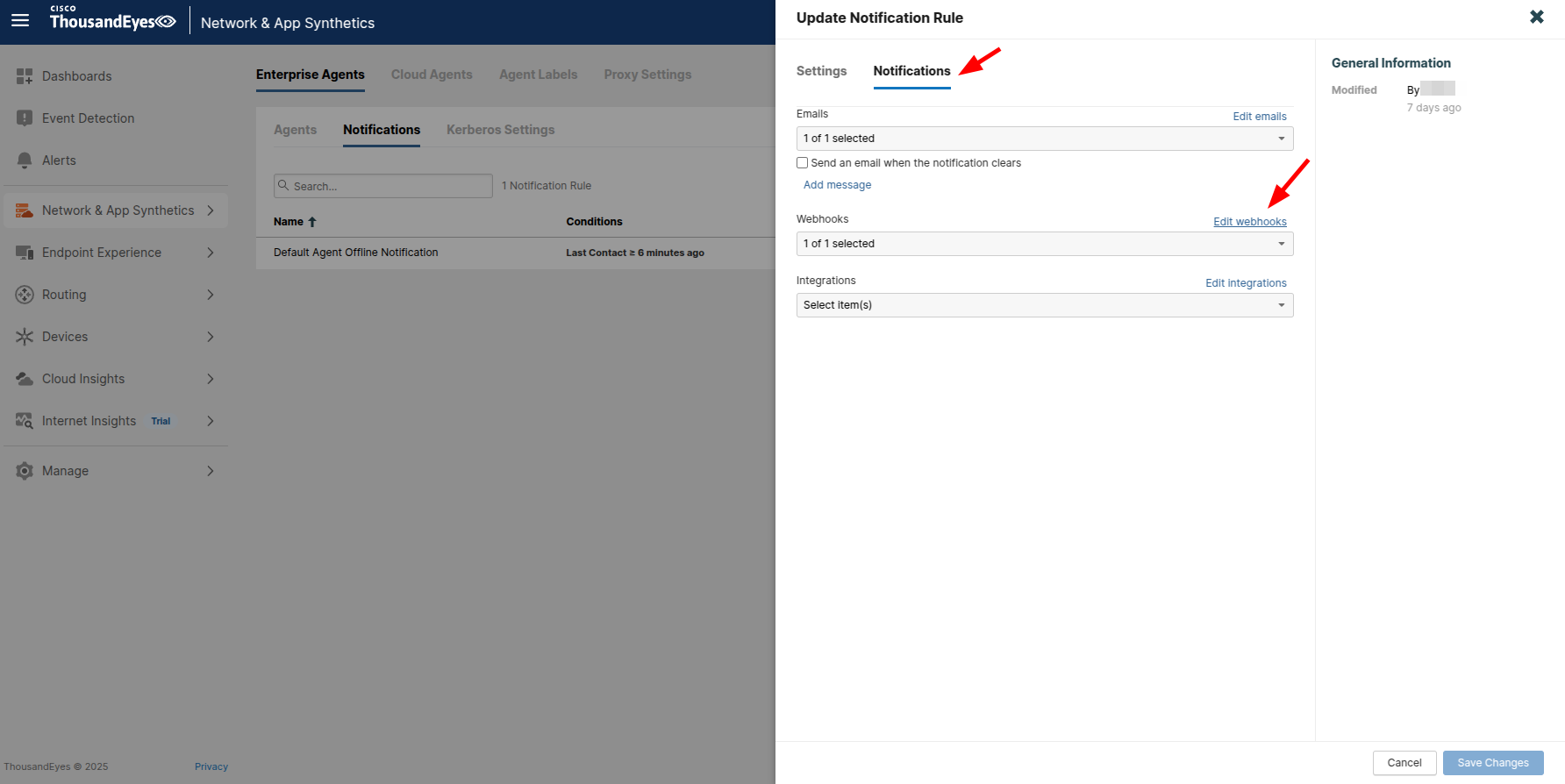
Task: Click the Cancel button
Action: tap(1404, 763)
